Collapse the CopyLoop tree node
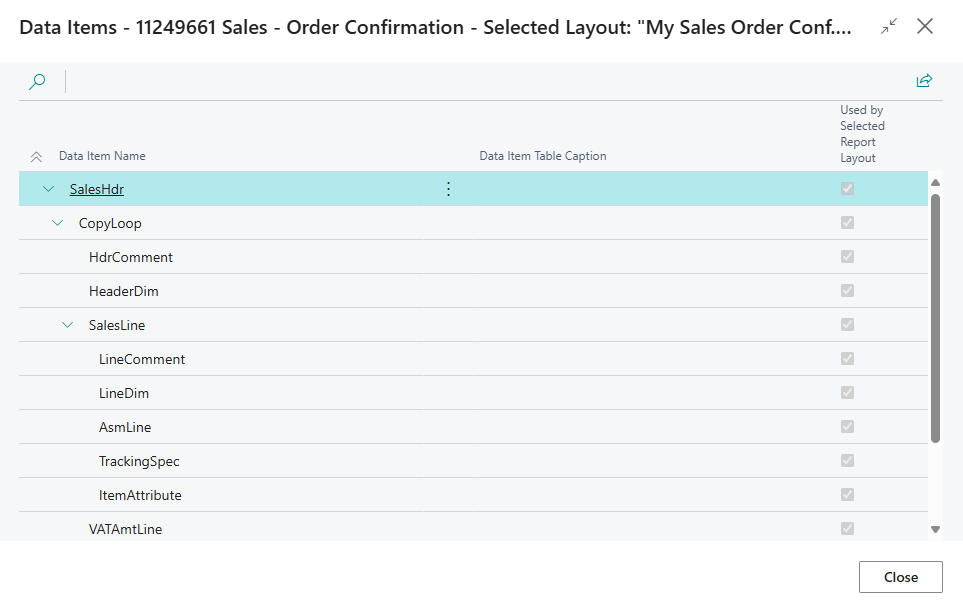 click(58, 223)
